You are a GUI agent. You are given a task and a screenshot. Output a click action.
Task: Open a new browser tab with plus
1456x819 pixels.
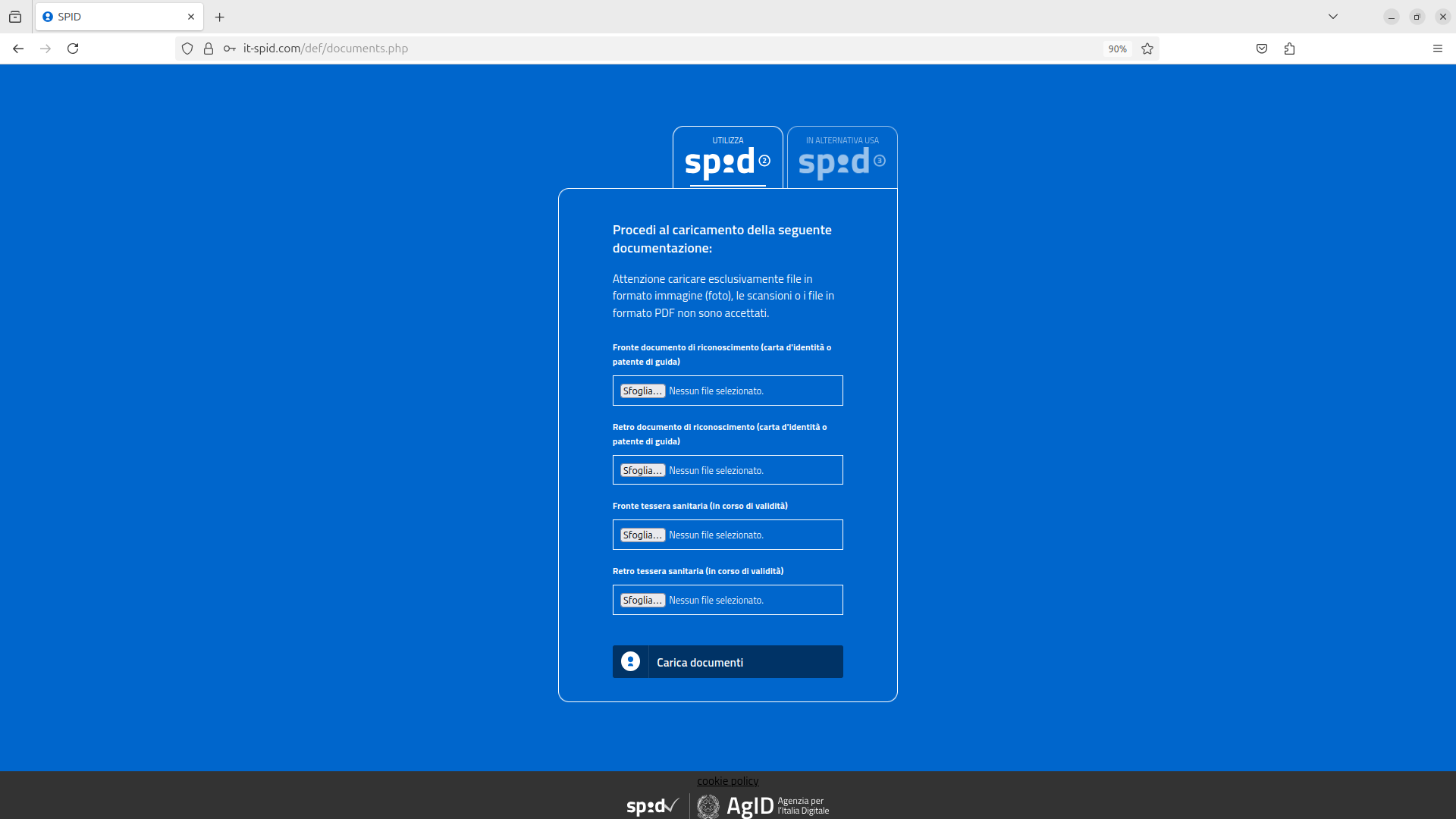point(220,17)
